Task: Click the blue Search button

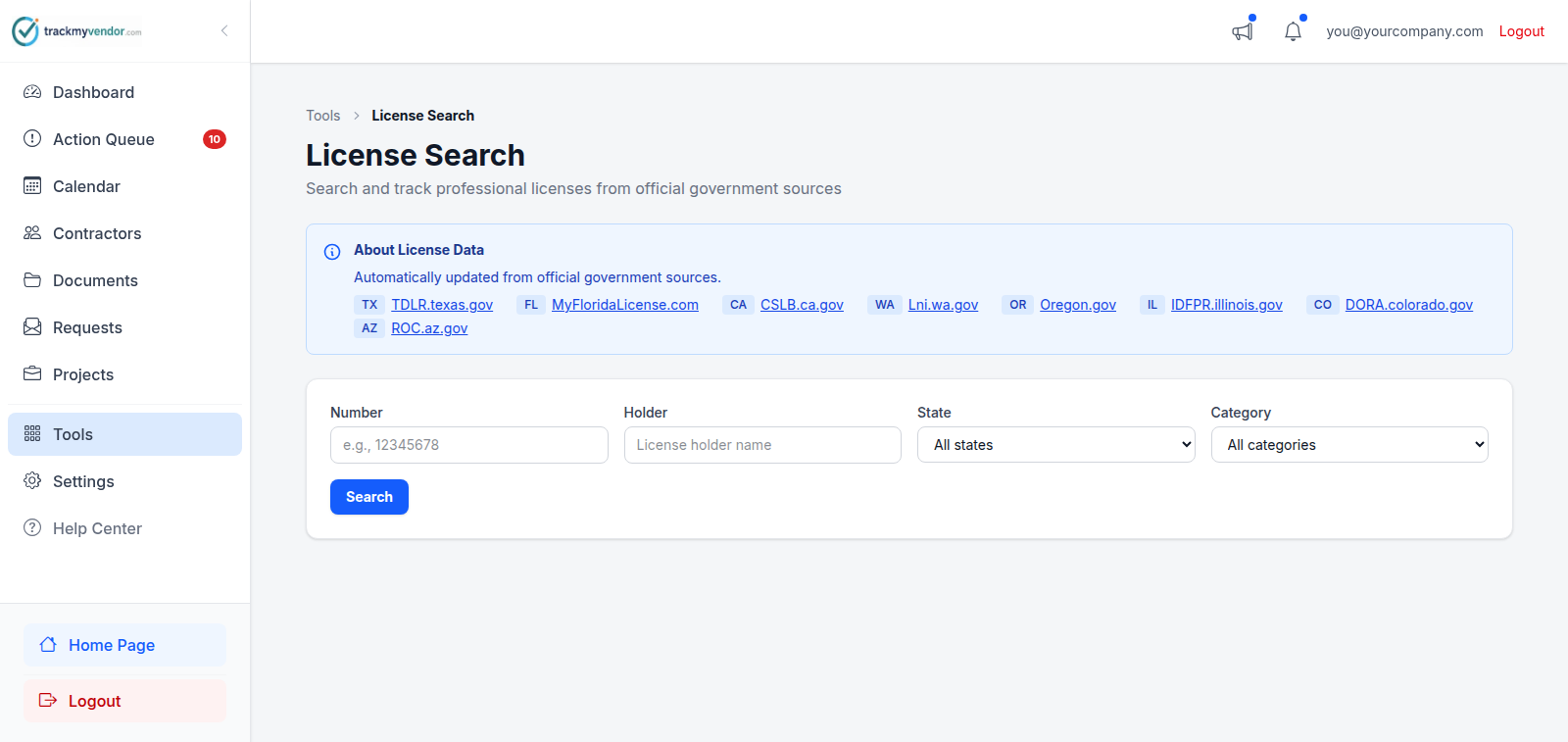Action: click(x=369, y=497)
